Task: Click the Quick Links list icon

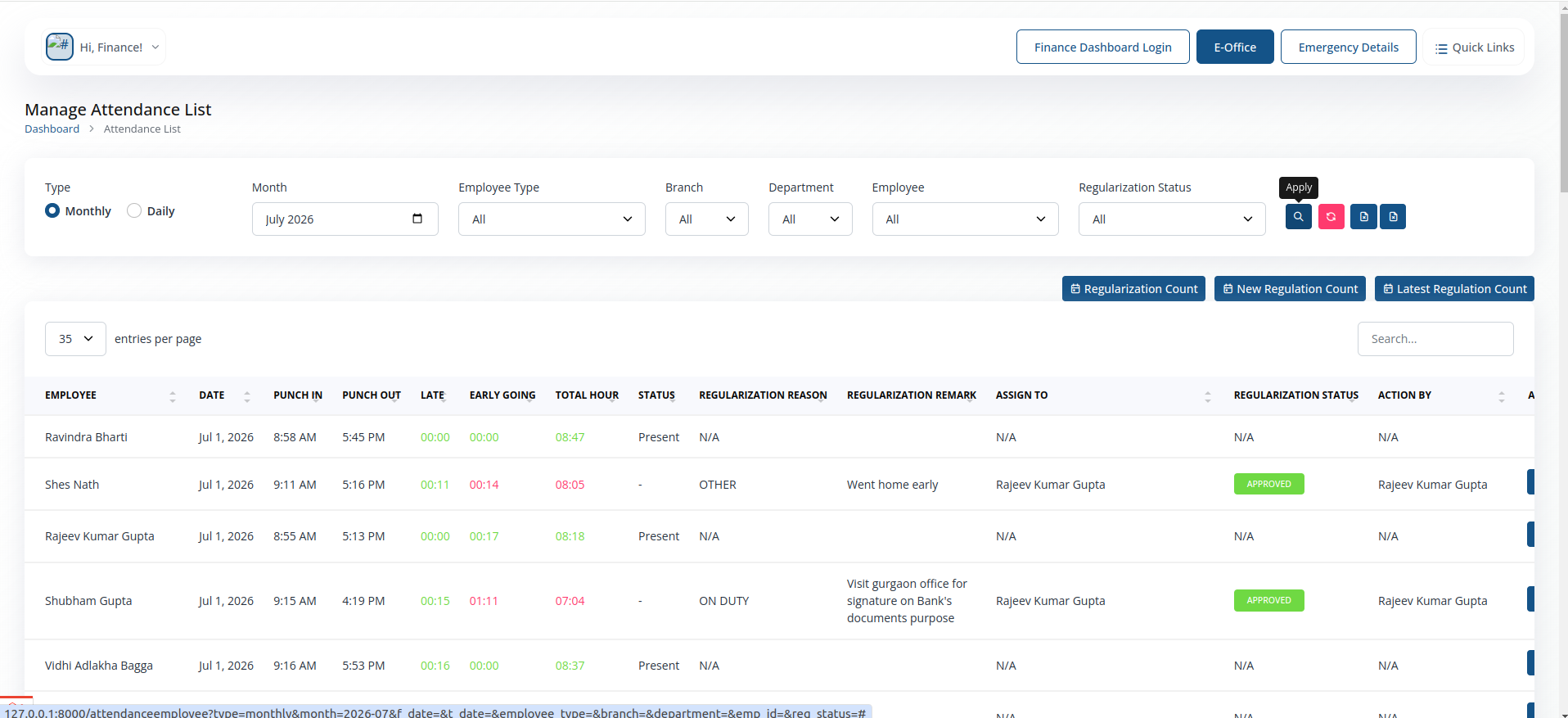Action: [1441, 48]
